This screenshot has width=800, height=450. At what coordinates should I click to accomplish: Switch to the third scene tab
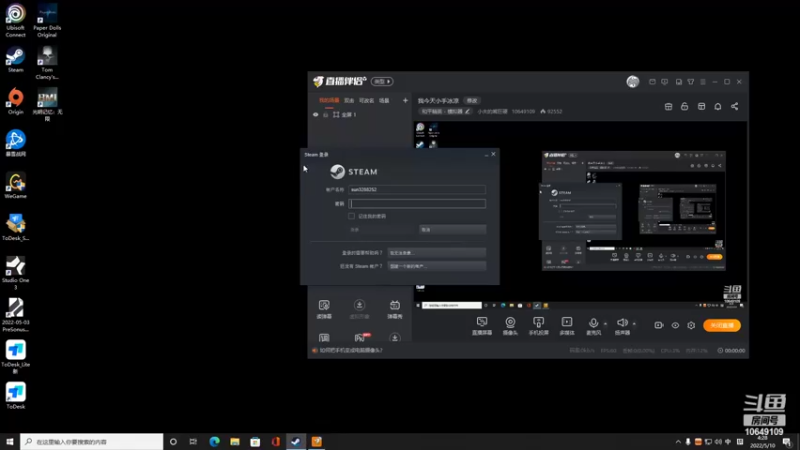coord(366,101)
